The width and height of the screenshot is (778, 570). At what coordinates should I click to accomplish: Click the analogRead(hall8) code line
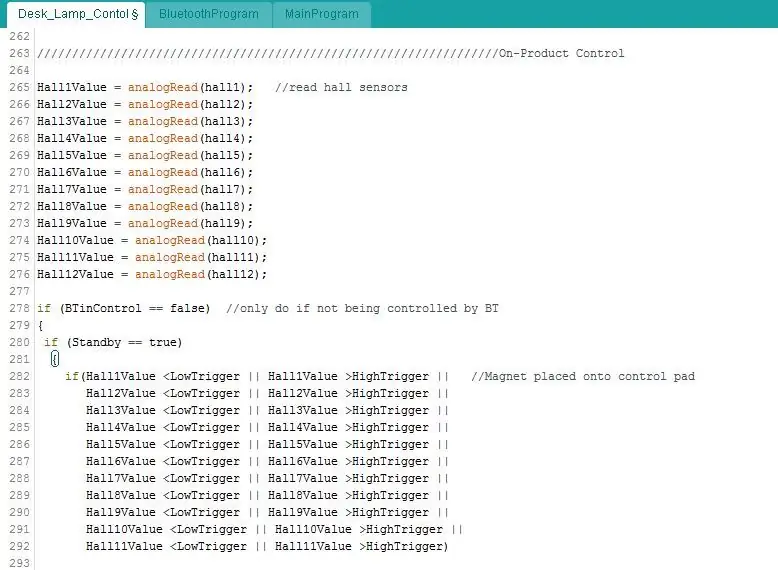click(145, 206)
